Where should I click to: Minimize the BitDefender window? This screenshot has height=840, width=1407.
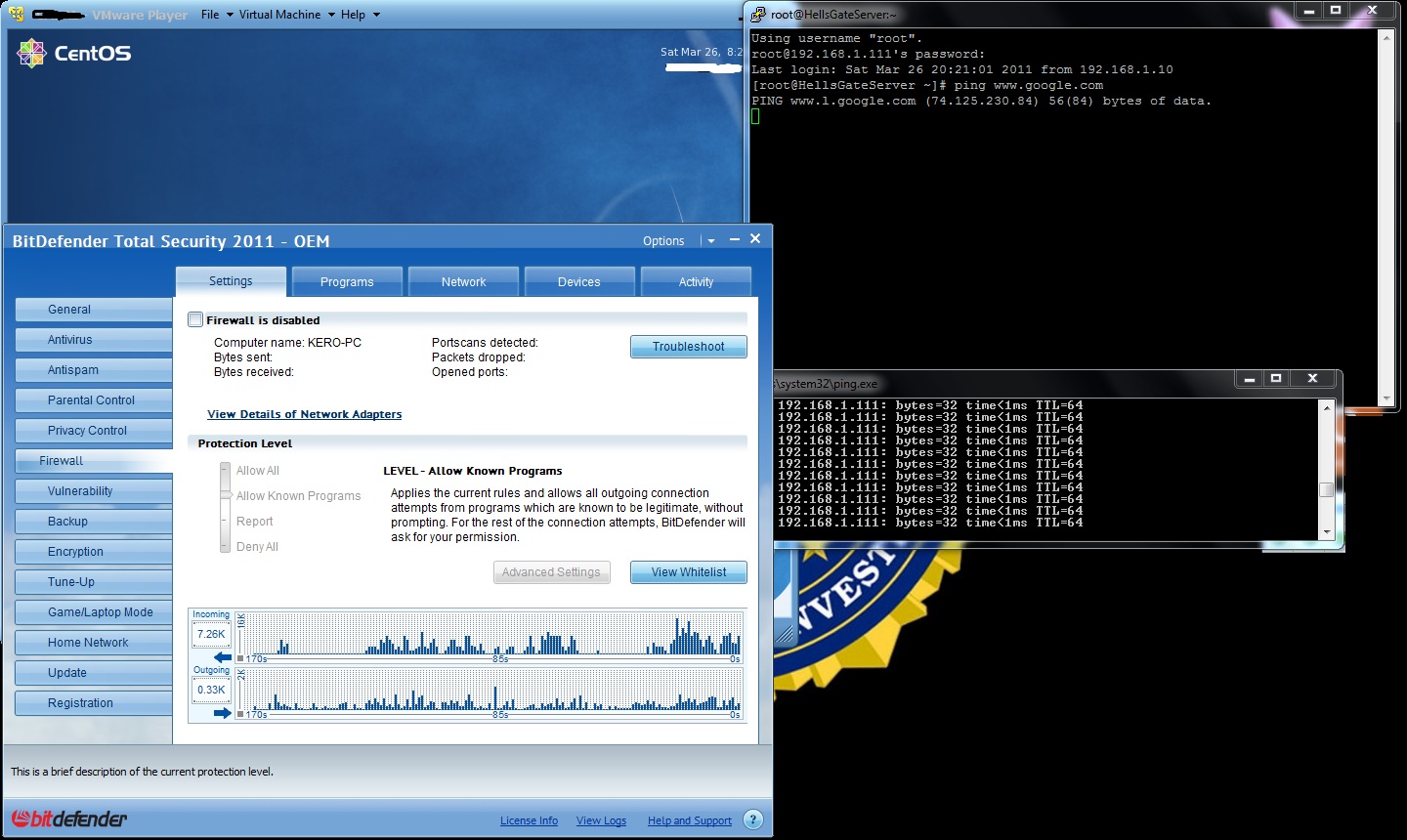[735, 239]
